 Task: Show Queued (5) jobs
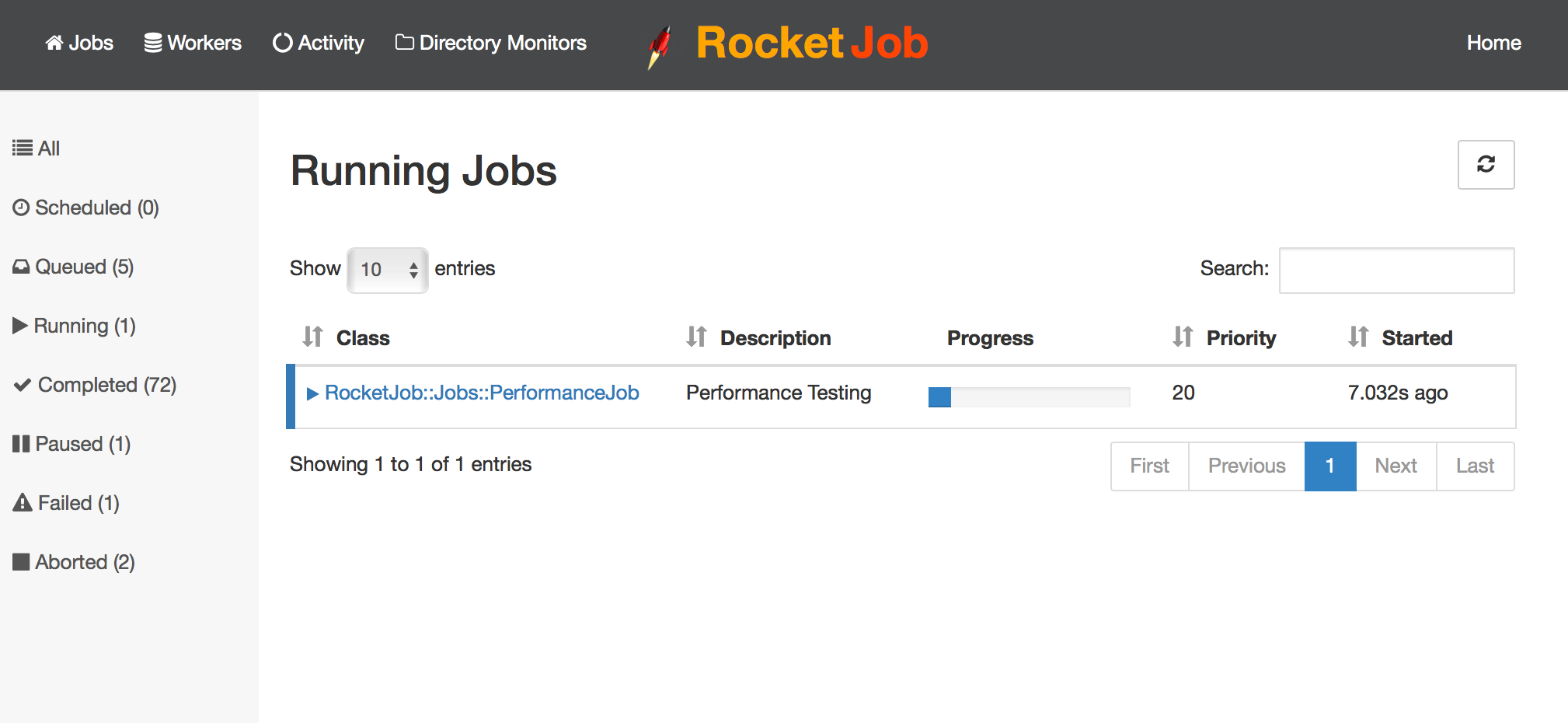tap(73, 267)
